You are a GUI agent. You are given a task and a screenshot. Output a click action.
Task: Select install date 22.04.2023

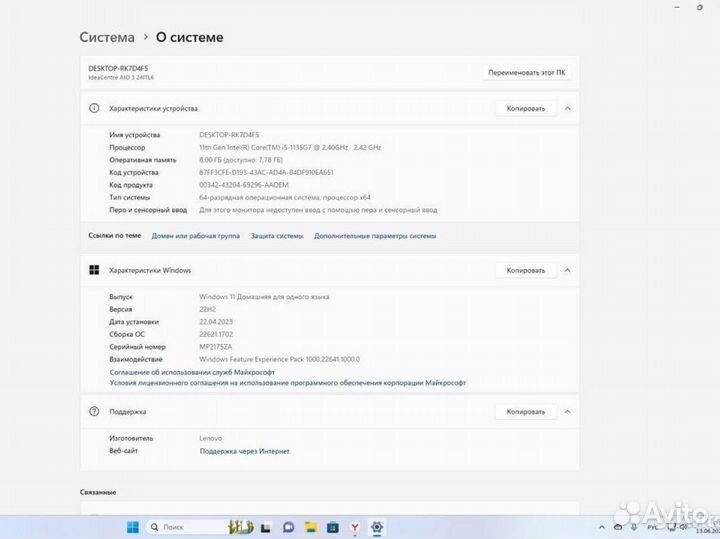pyautogui.click(x=216, y=322)
